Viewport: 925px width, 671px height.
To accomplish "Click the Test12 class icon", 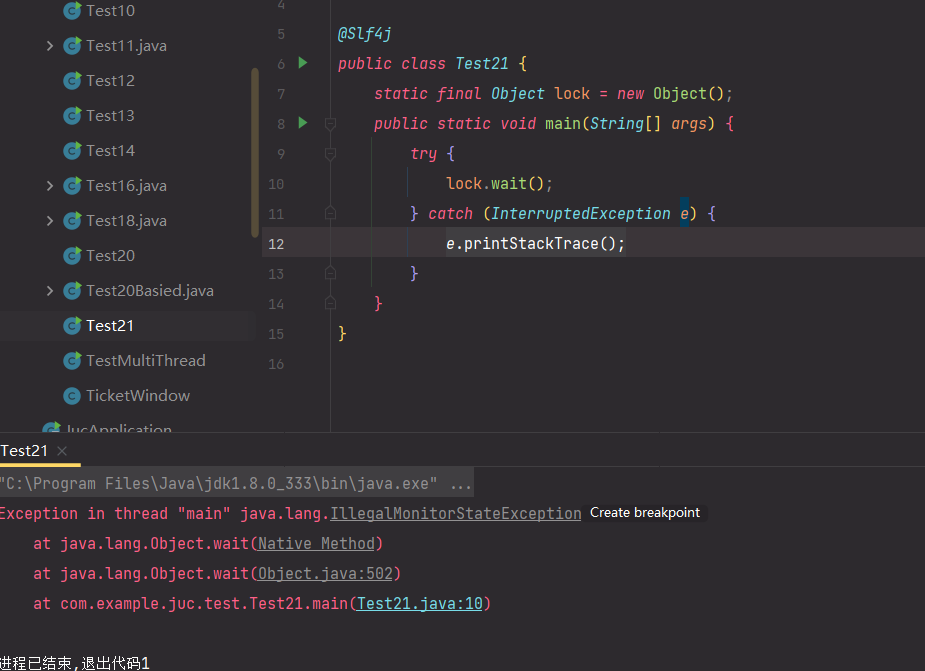I will click(72, 81).
